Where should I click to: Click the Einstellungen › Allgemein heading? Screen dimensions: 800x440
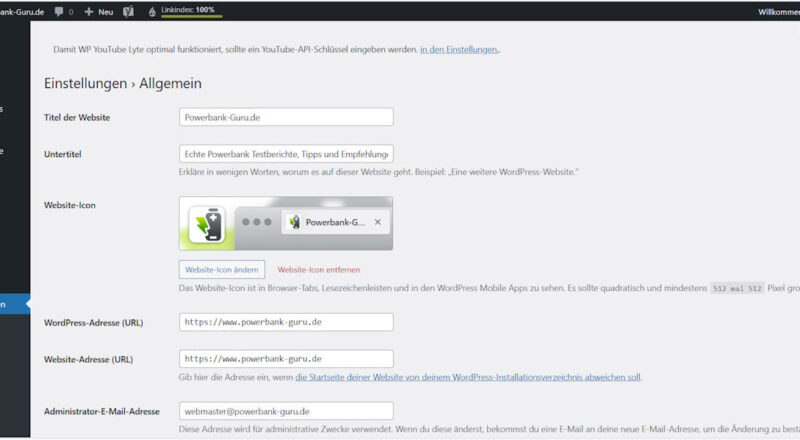click(x=123, y=83)
